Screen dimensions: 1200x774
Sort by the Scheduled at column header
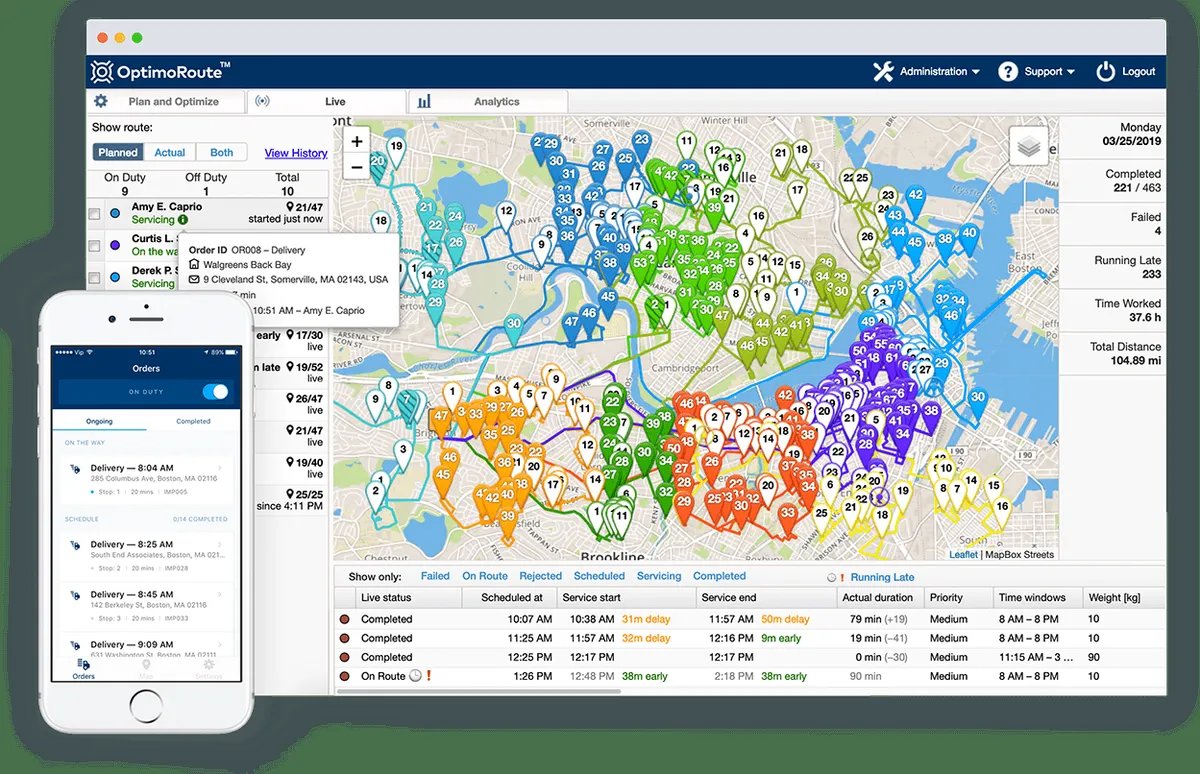pyautogui.click(x=511, y=597)
